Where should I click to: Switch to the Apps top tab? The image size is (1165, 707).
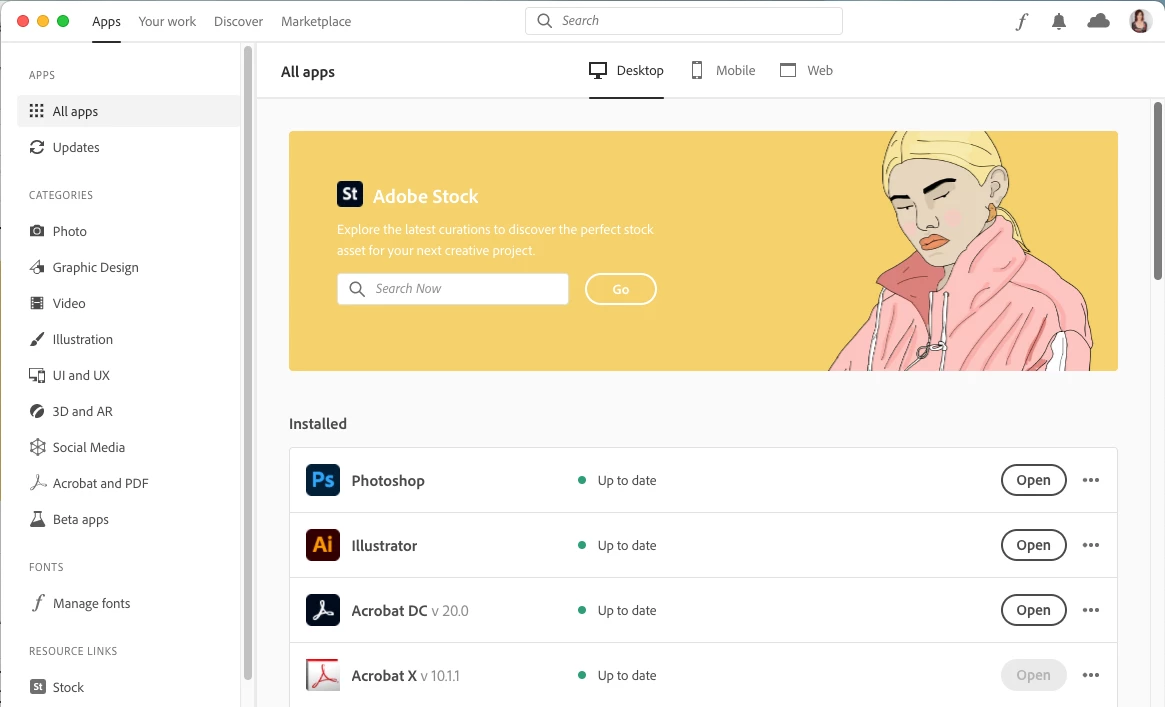pos(106,22)
